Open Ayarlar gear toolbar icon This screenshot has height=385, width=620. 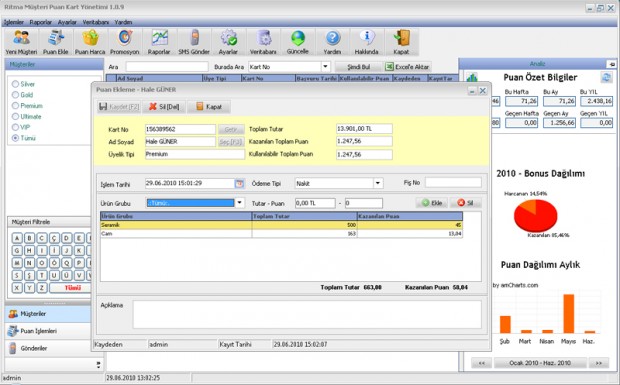pyautogui.click(x=229, y=42)
